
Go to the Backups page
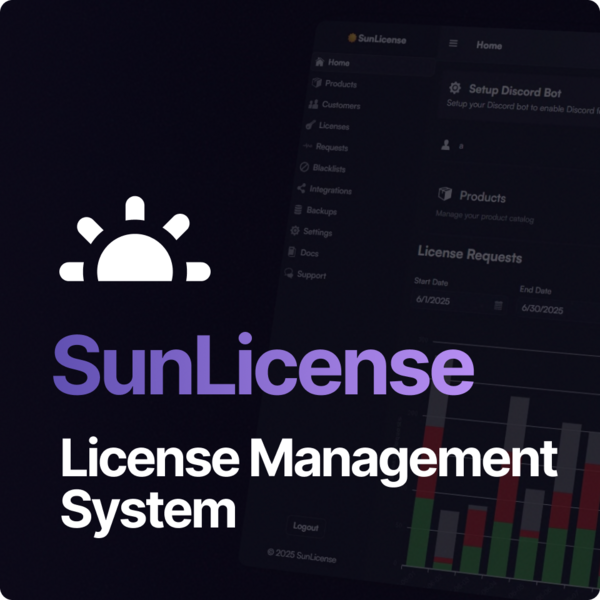[315, 210]
